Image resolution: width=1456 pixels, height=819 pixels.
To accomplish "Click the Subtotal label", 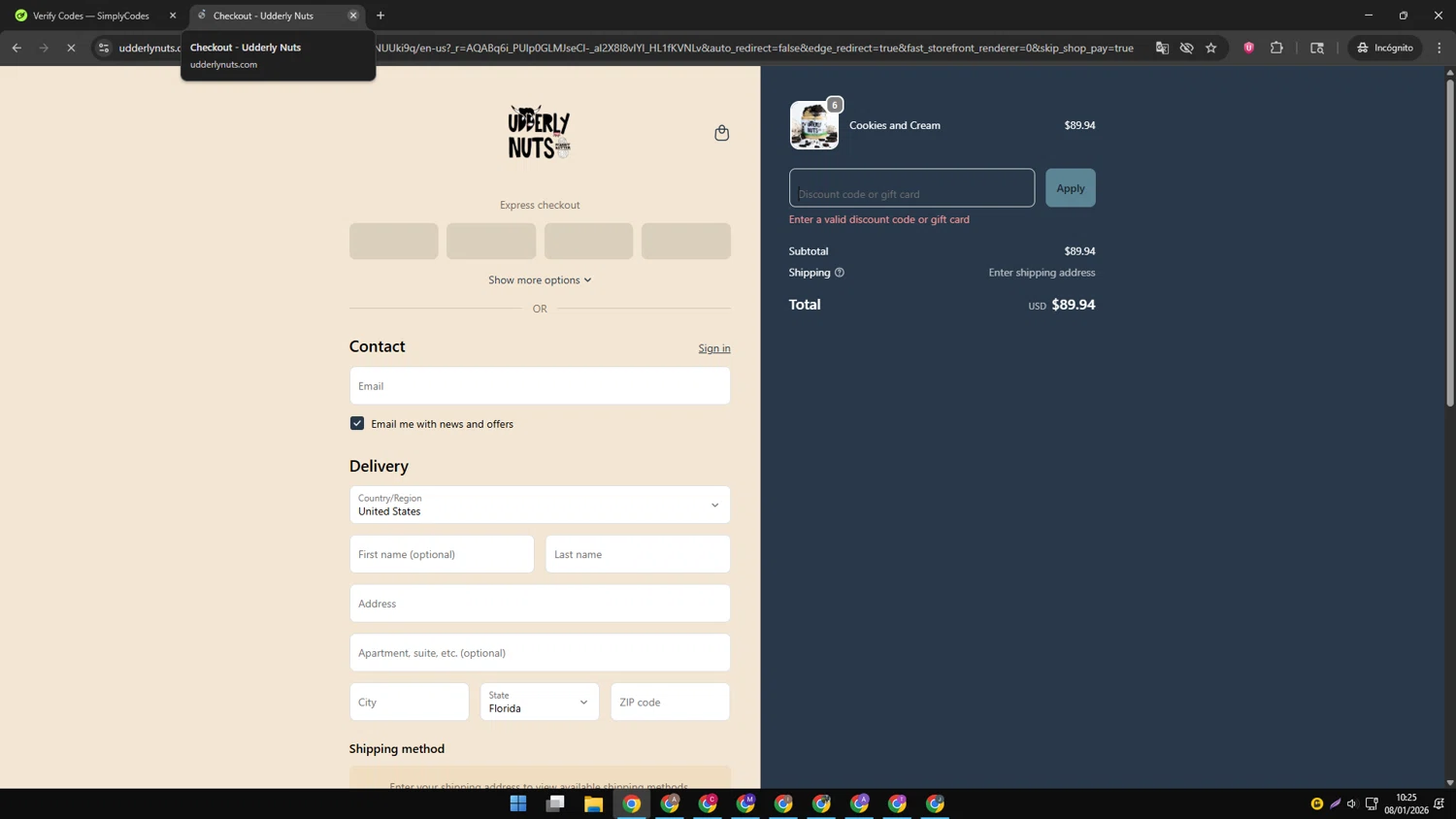I will (x=809, y=251).
